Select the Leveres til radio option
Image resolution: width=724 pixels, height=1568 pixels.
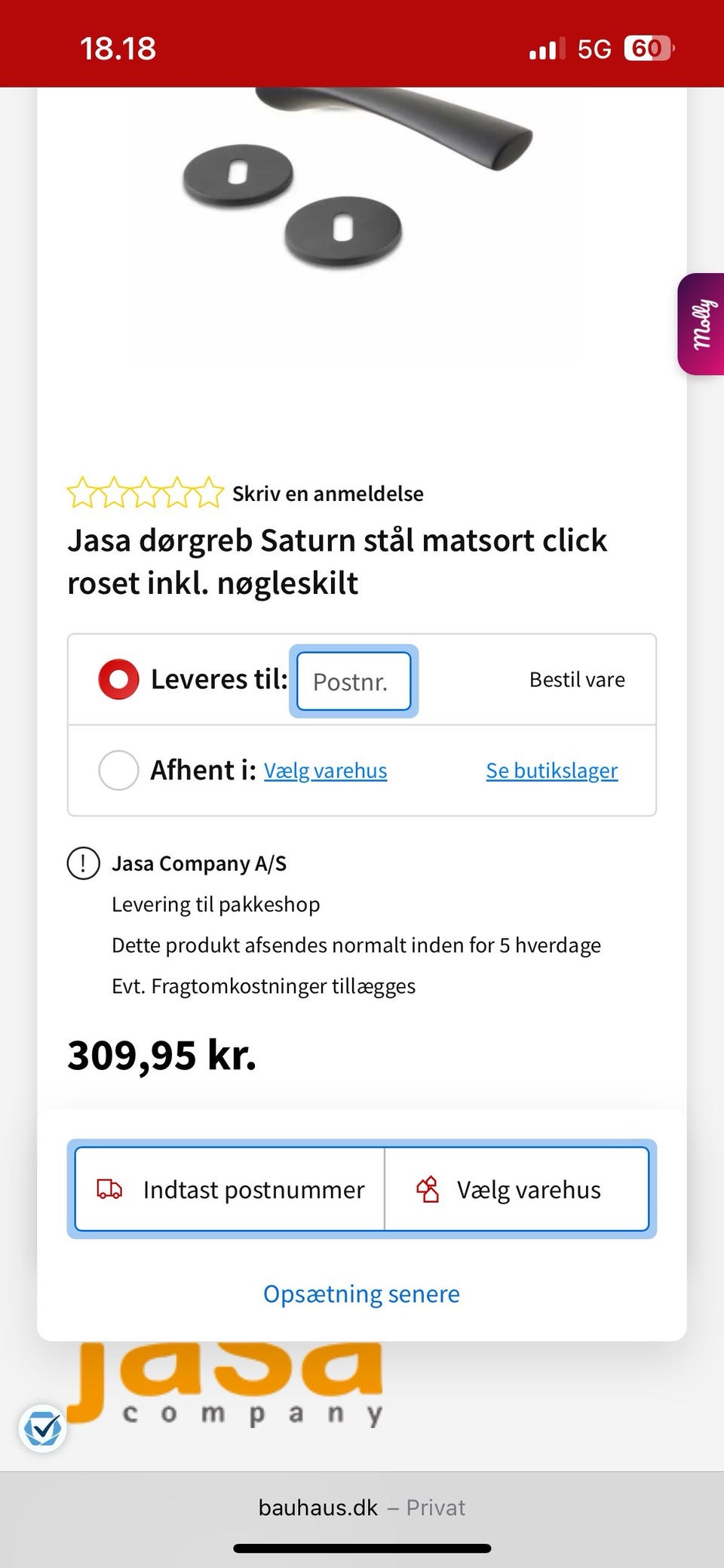pos(118,679)
